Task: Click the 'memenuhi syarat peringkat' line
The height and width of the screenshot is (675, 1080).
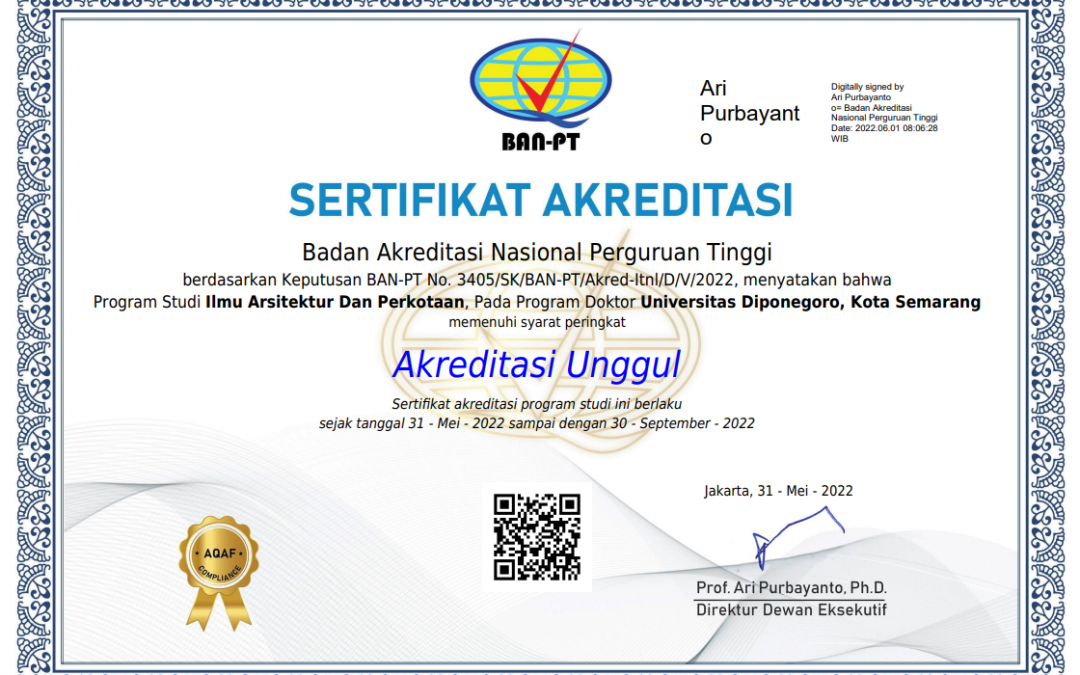Action: pyautogui.click(x=537, y=322)
